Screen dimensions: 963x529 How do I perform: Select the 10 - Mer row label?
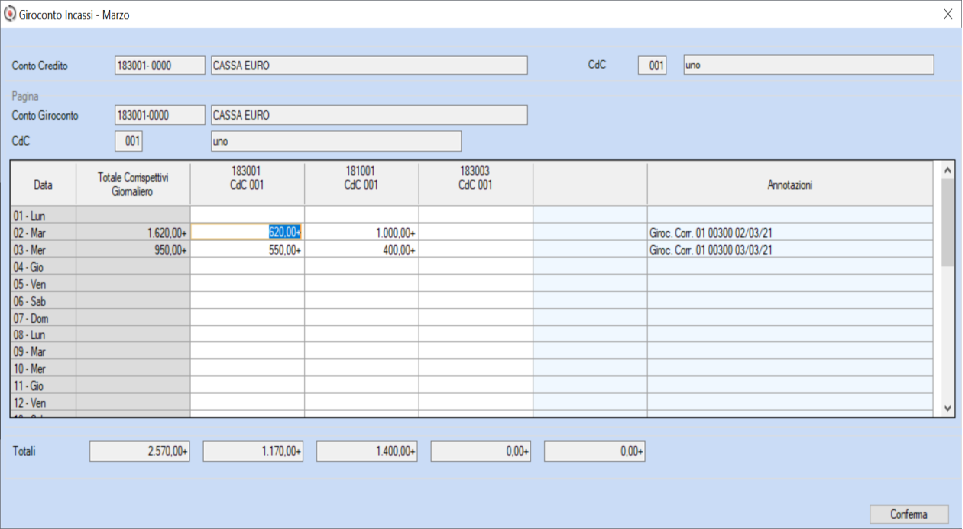43,369
